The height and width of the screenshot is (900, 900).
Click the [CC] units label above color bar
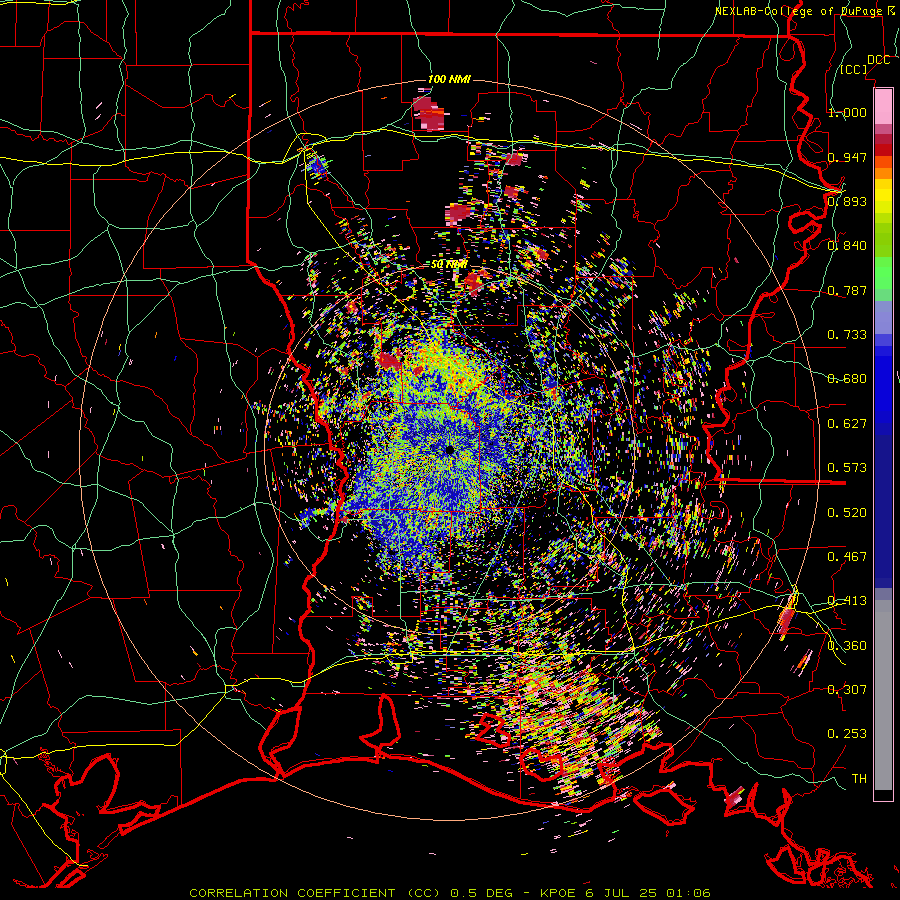854,70
